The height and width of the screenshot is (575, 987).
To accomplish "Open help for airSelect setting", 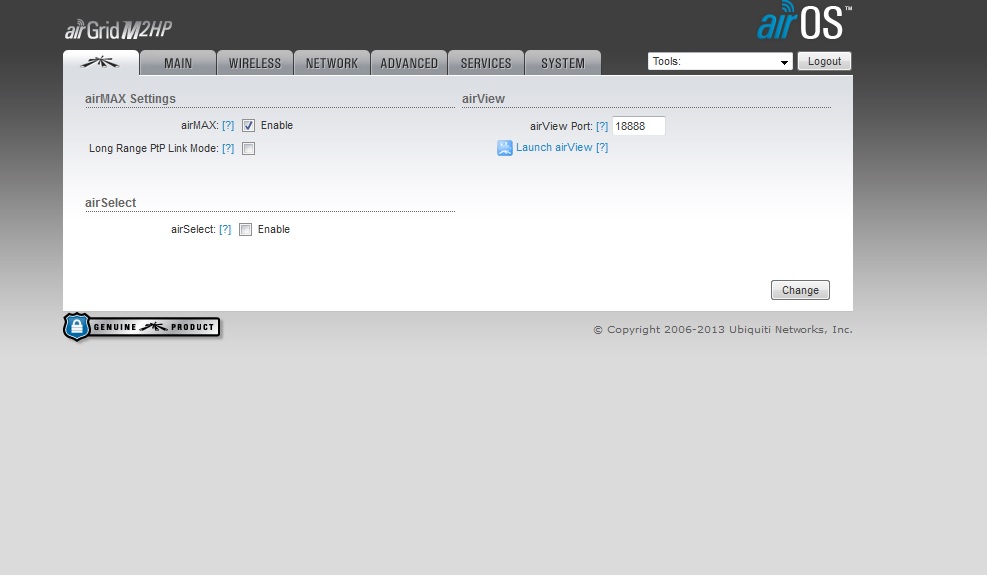I will (225, 229).
